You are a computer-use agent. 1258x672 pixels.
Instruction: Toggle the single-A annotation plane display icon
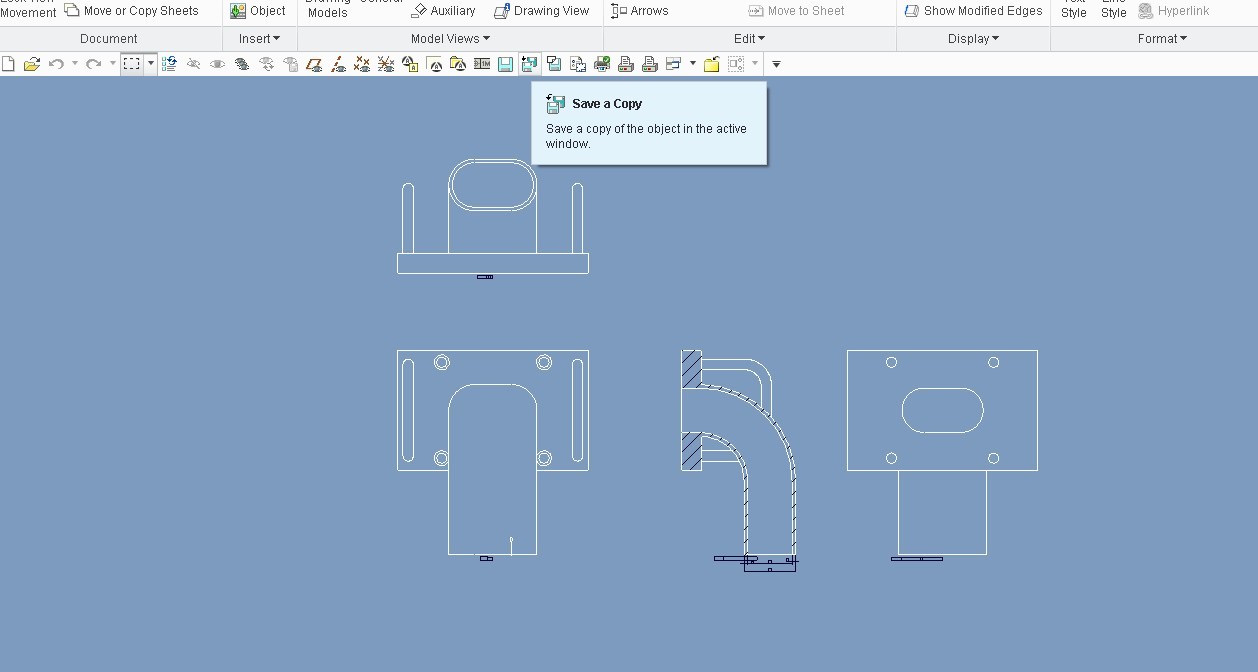(434, 64)
